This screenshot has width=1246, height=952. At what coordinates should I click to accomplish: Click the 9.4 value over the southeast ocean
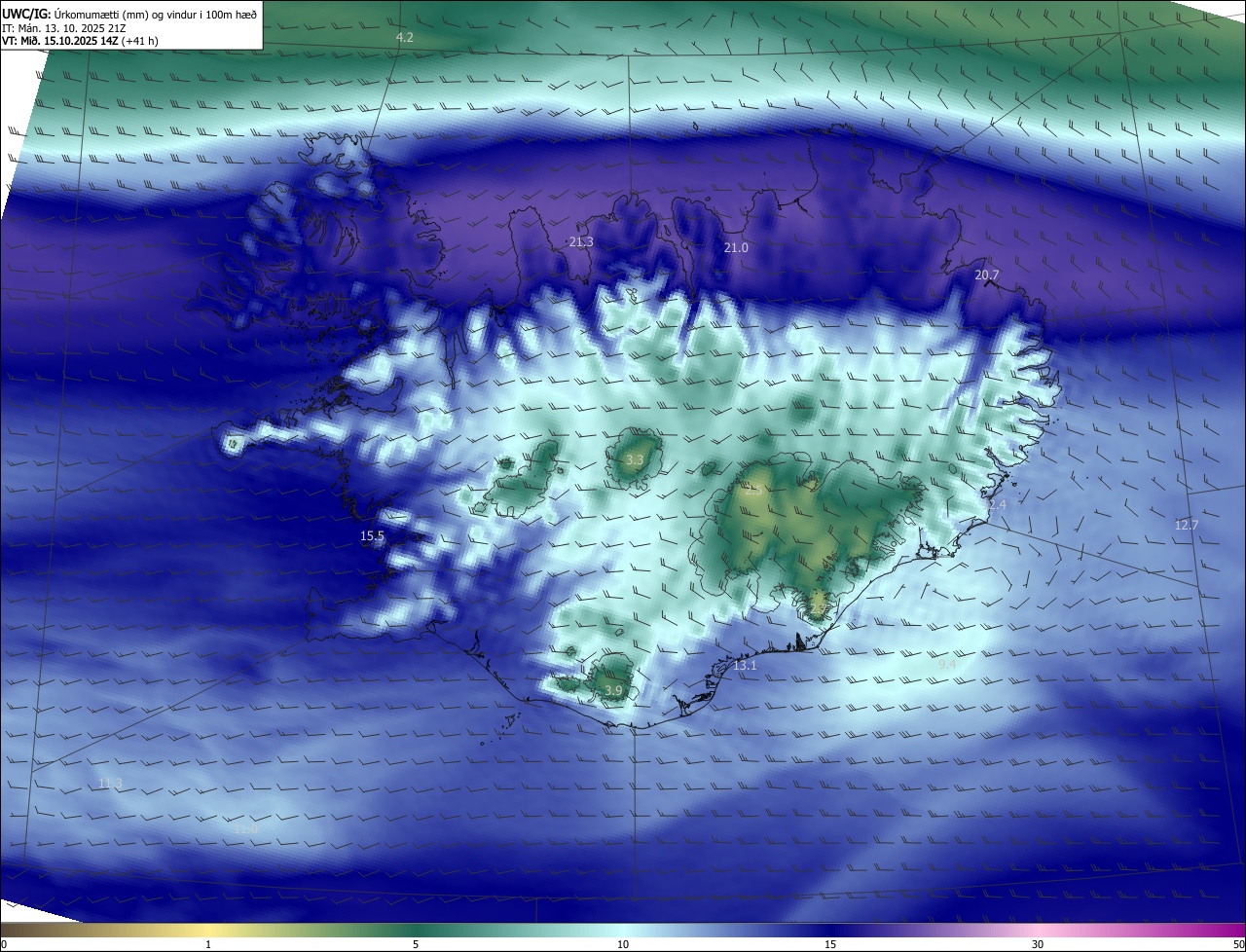coord(947,664)
